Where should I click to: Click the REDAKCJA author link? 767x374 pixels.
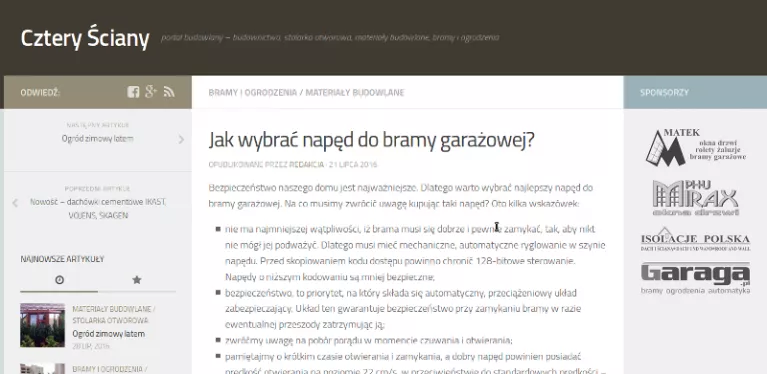pos(306,164)
